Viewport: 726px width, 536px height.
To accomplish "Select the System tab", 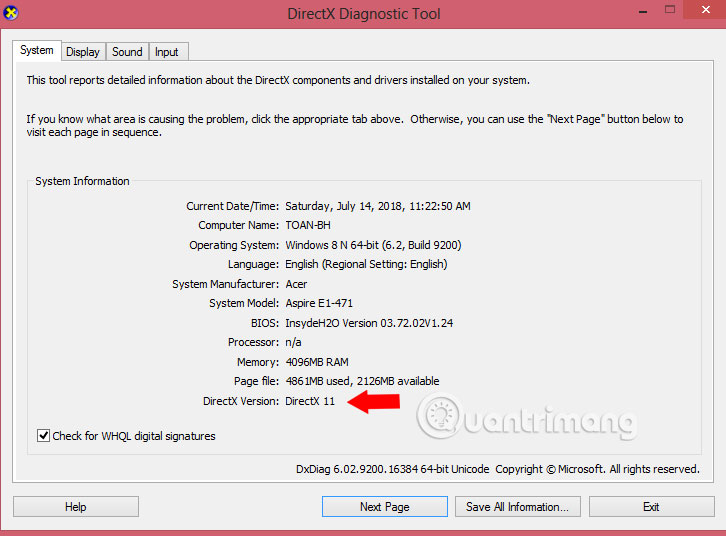I will click(x=37, y=50).
